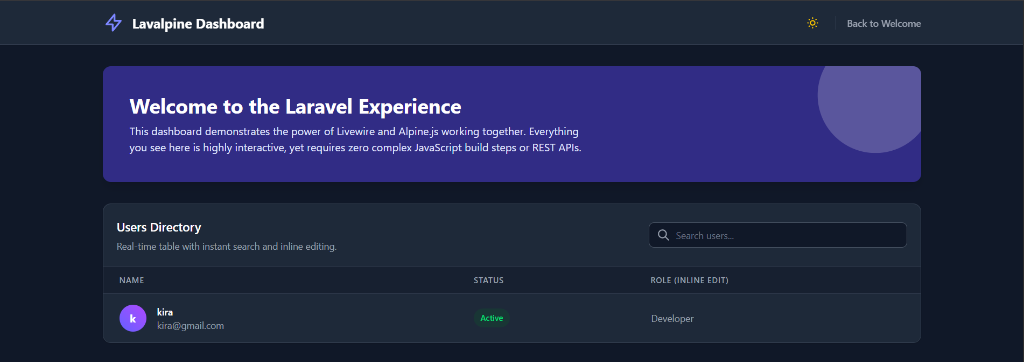Click the magnifying glass search icon

click(x=664, y=235)
